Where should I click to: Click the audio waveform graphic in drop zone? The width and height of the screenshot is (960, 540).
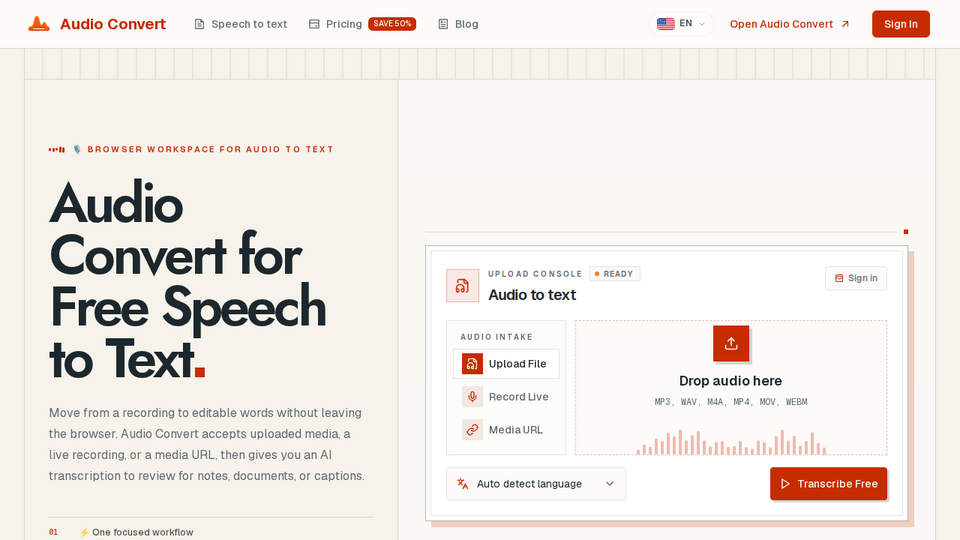pos(731,442)
